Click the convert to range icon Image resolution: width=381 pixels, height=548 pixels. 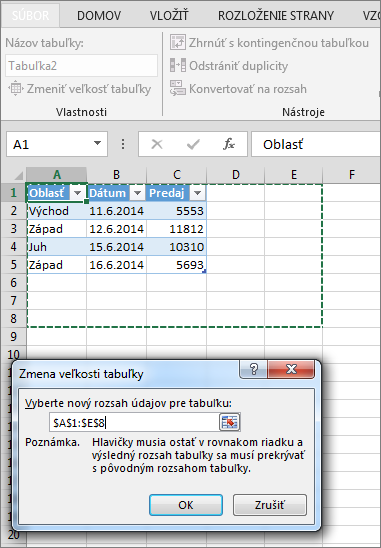(178, 88)
